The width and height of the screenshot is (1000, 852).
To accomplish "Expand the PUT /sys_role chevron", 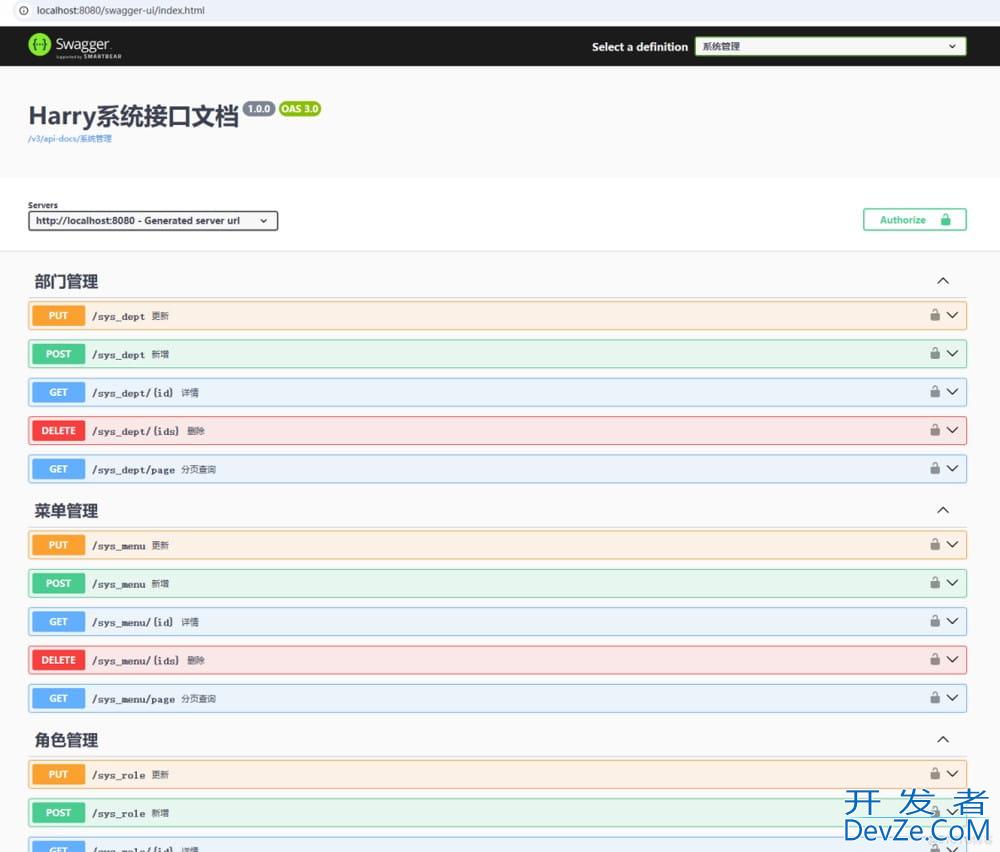I will (x=952, y=774).
